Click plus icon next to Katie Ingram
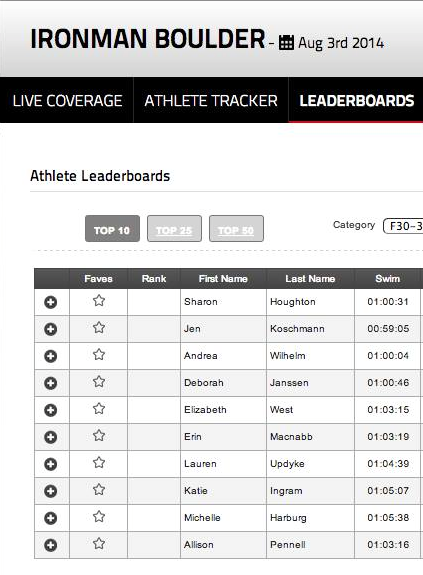Screen dimensions: 423x575 [51, 491]
